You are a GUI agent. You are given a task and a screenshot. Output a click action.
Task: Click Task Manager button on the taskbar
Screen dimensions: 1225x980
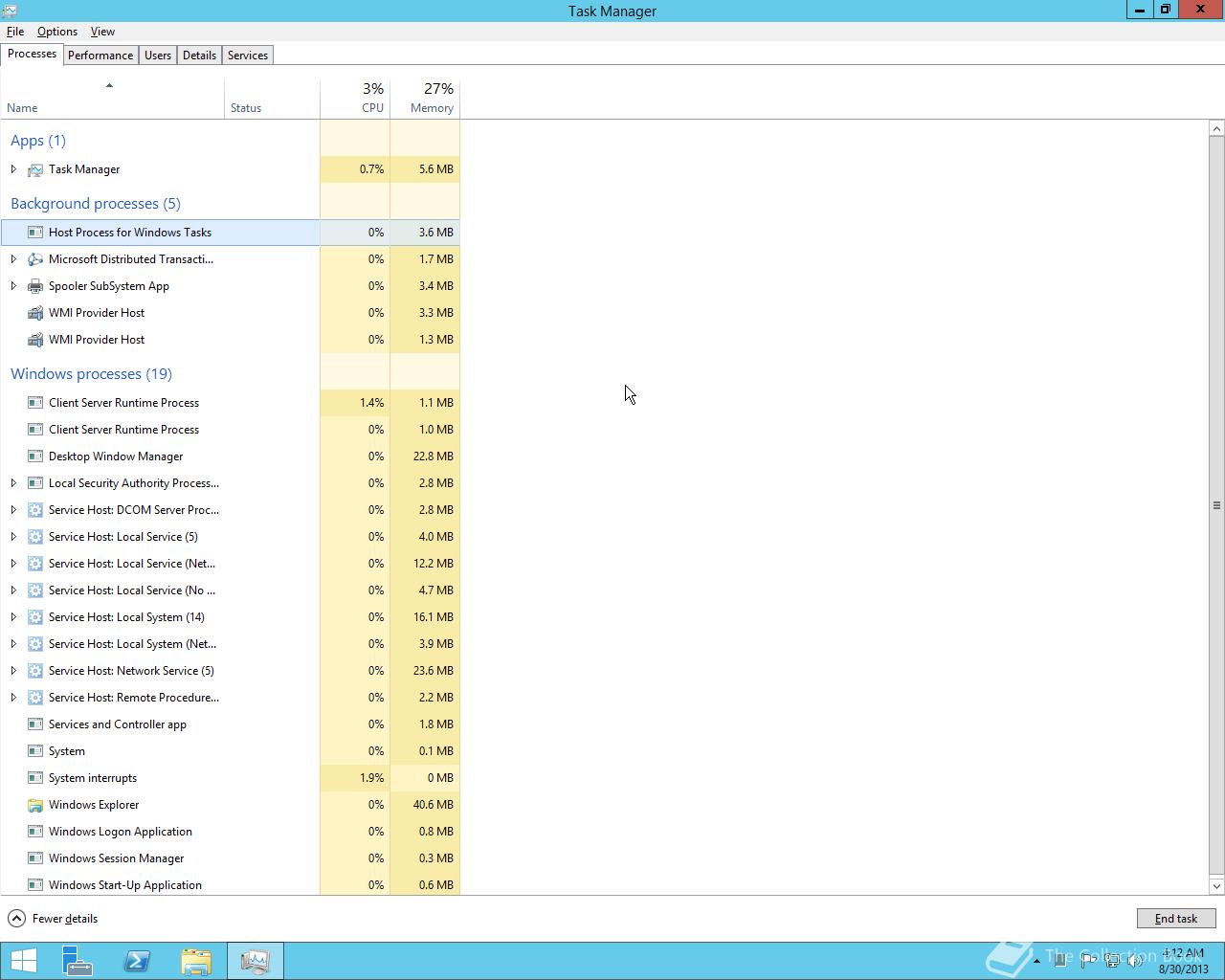tap(256, 961)
